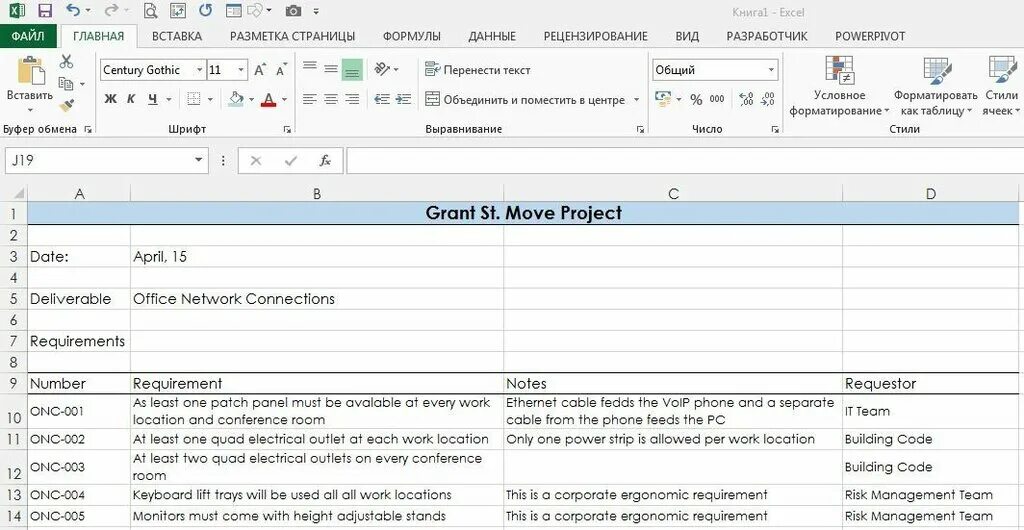Toggle italic К formatting
The image size is (1024, 530).
[x=131, y=99]
